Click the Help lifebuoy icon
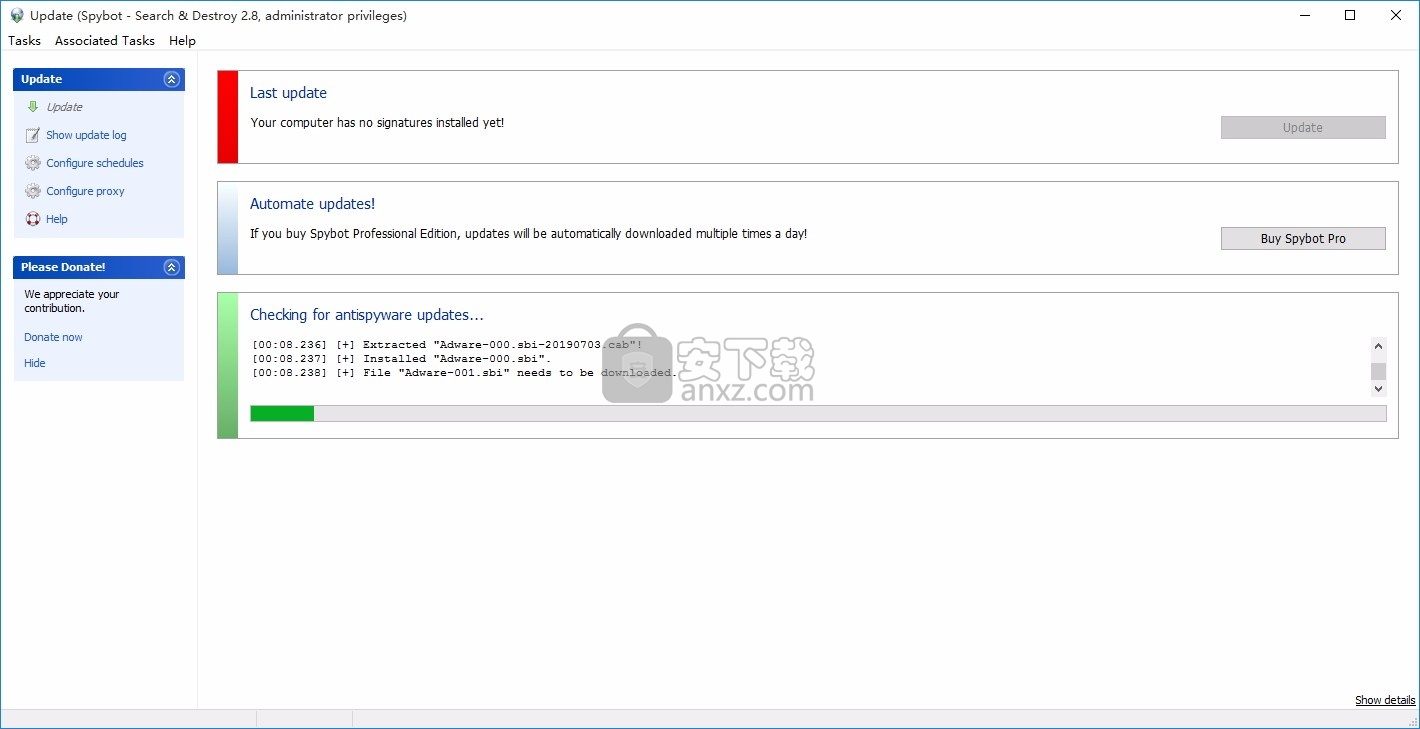This screenshot has width=1420, height=729. 33,219
